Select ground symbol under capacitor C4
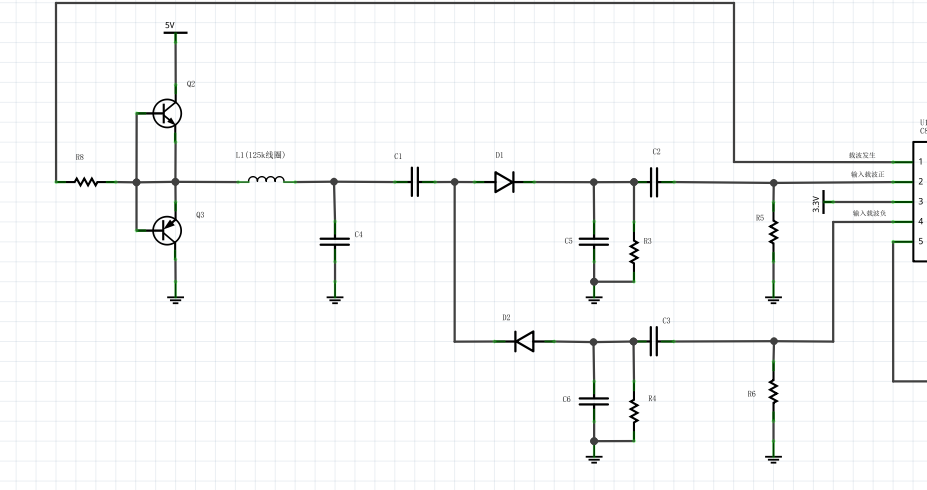 (335, 300)
